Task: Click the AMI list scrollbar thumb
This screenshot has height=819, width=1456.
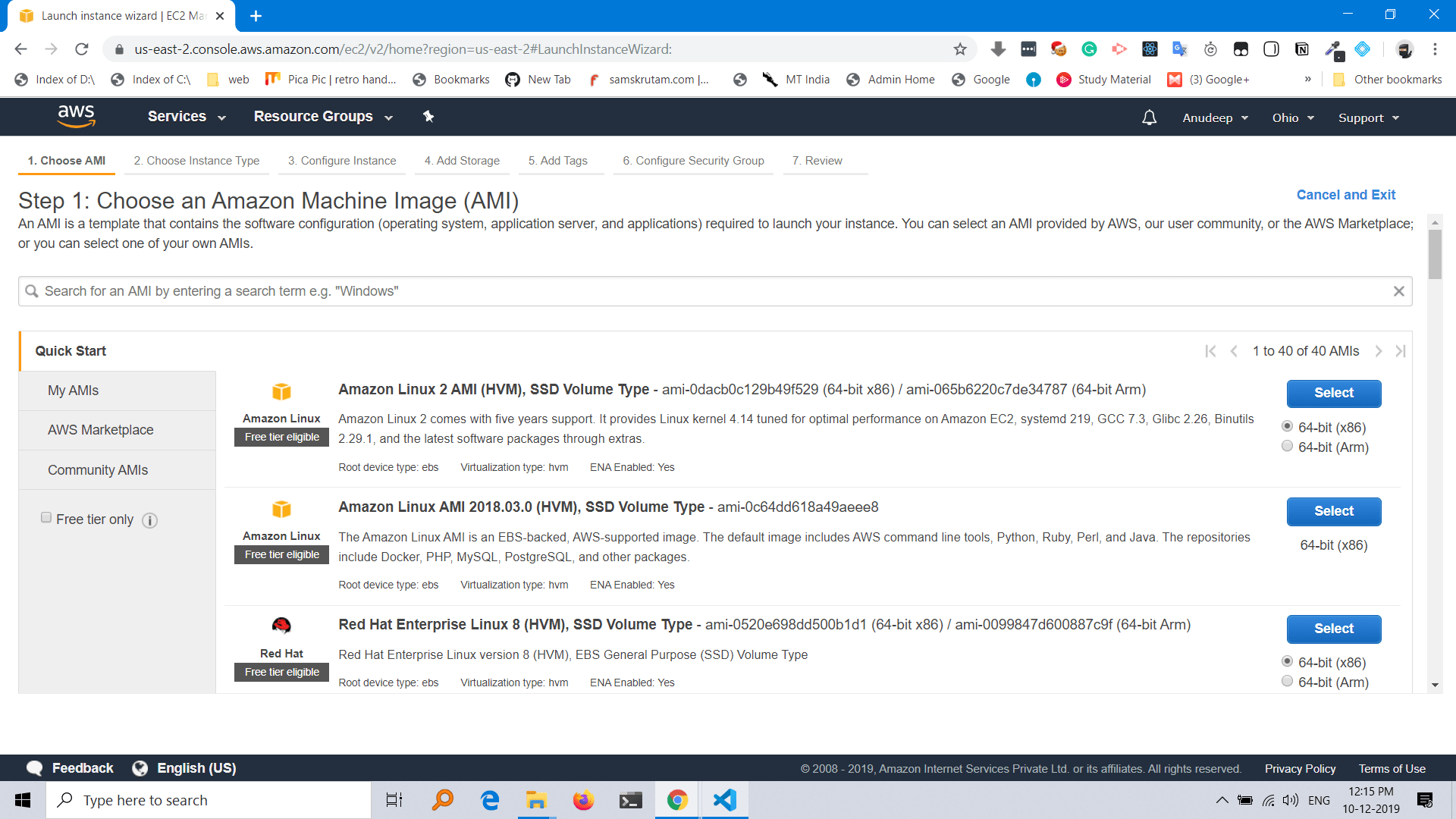Action: [1435, 255]
